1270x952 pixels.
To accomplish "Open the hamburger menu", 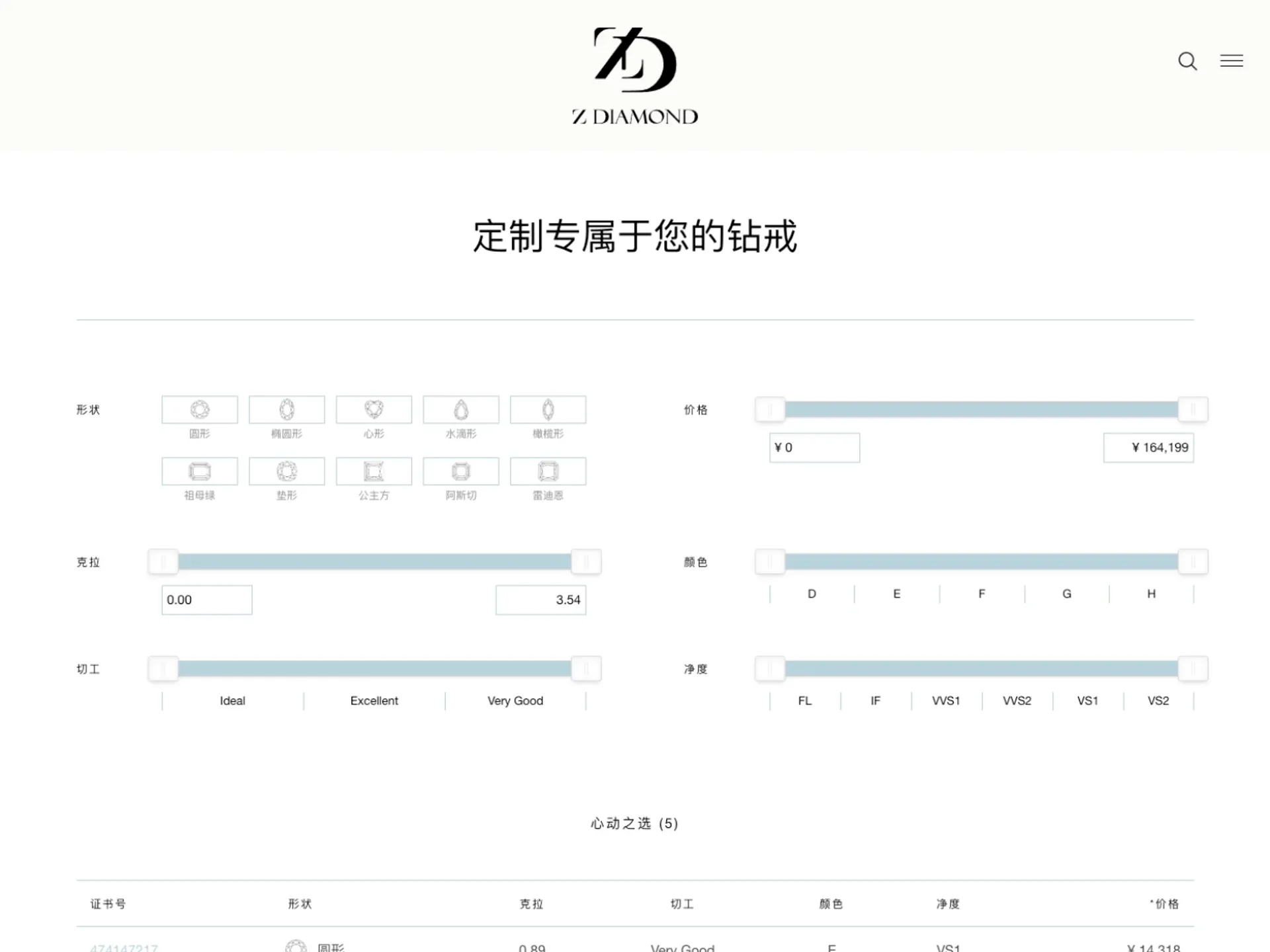I will click(1231, 61).
